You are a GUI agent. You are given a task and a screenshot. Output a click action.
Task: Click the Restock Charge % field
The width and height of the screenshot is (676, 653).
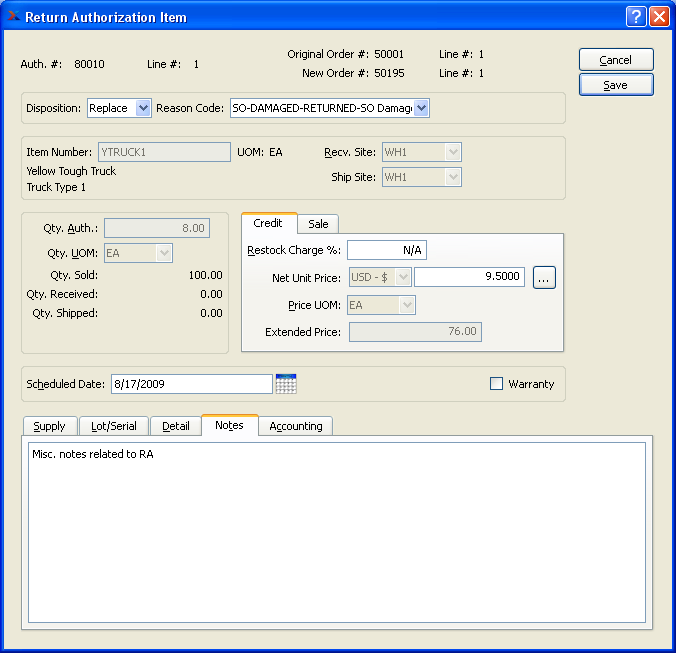tap(386, 250)
